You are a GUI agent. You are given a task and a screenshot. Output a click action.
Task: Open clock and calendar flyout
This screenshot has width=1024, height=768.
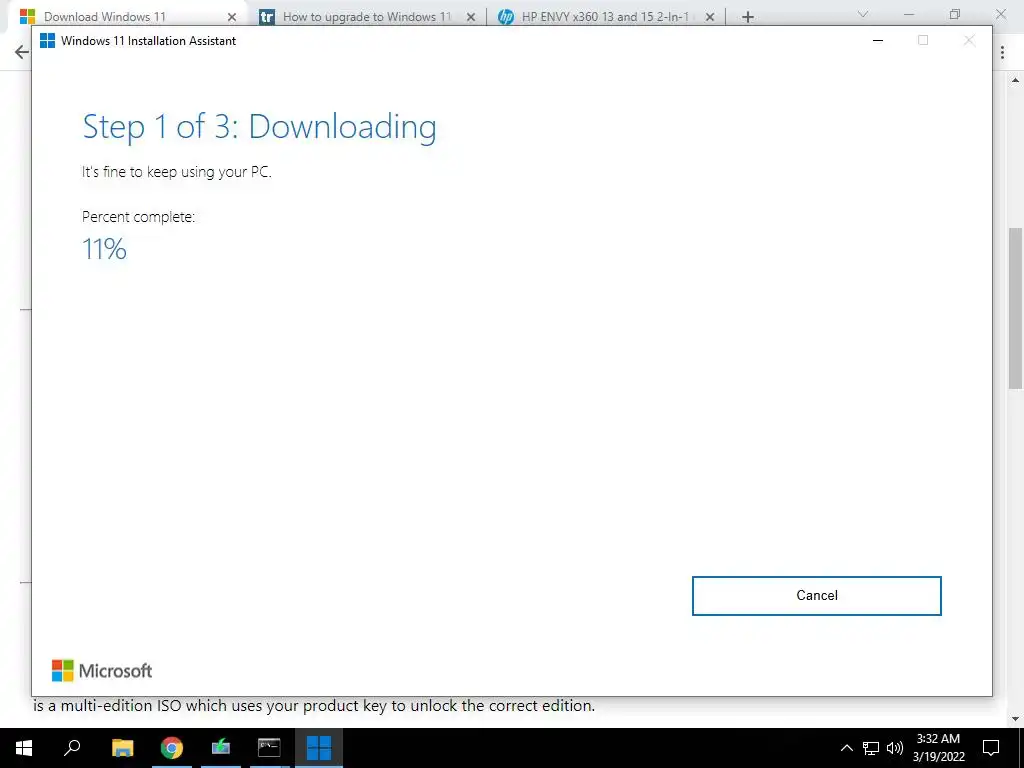[938, 748]
